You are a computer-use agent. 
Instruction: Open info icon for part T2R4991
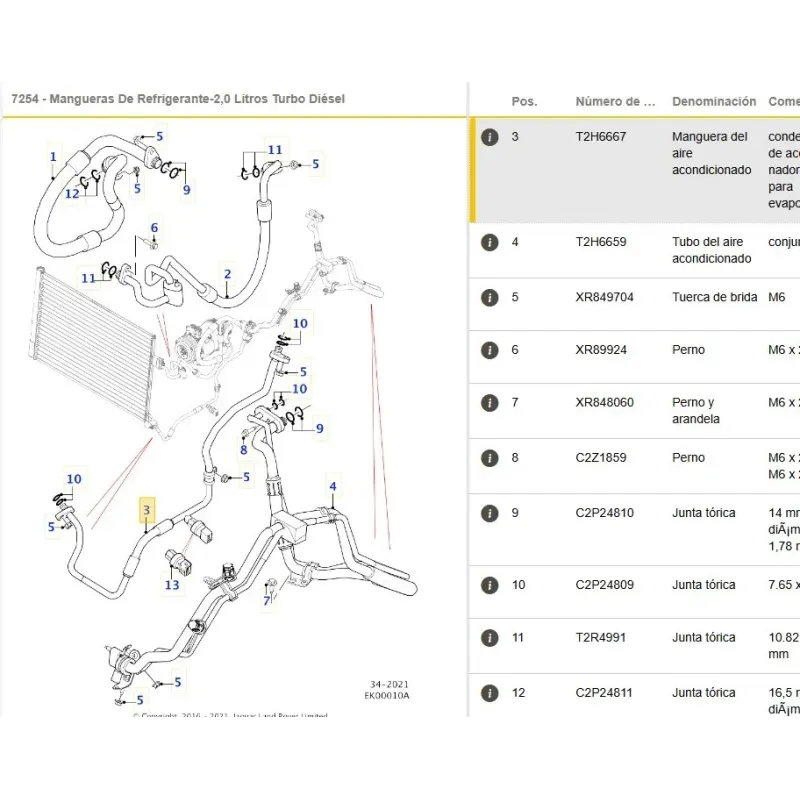[x=489, y=638]
